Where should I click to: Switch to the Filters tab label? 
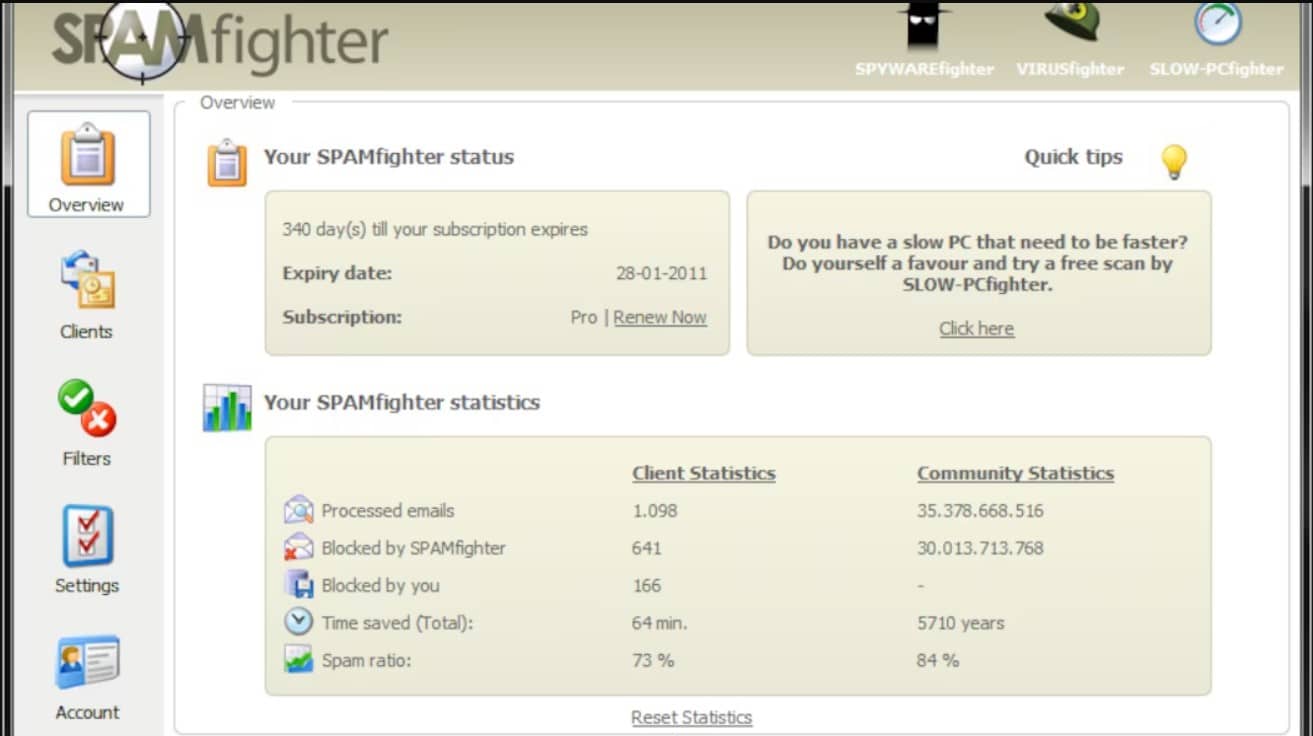point(86,459)
